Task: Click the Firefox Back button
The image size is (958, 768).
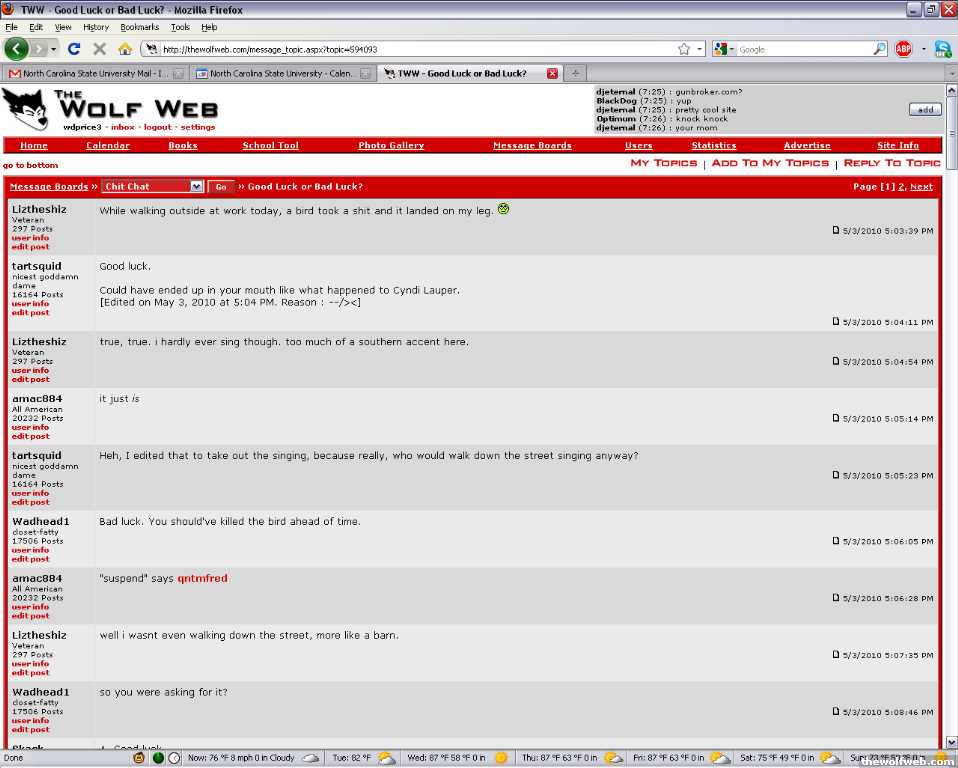Action: pos(16,48)
